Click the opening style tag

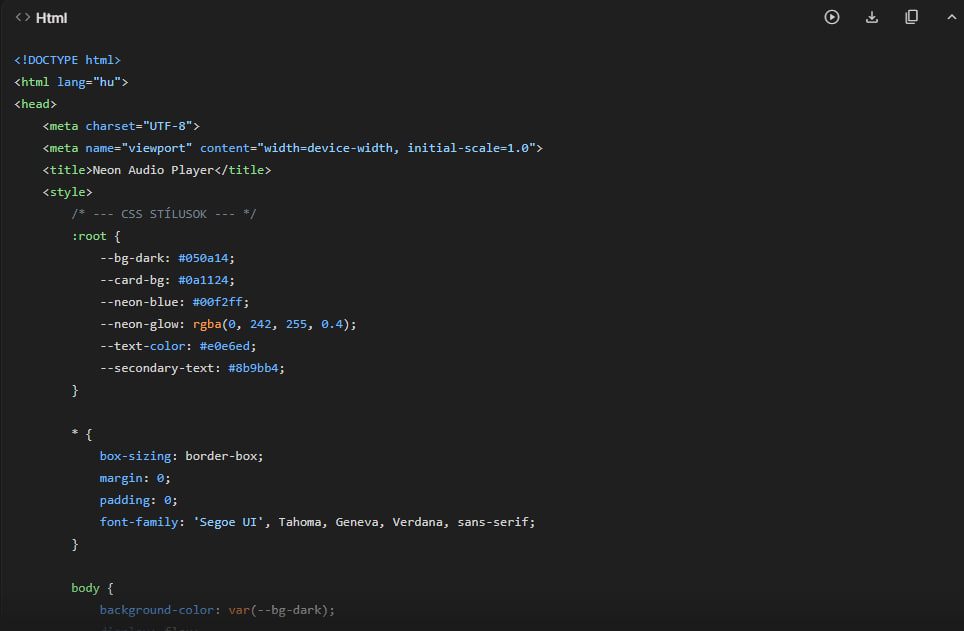click(67, 192)
